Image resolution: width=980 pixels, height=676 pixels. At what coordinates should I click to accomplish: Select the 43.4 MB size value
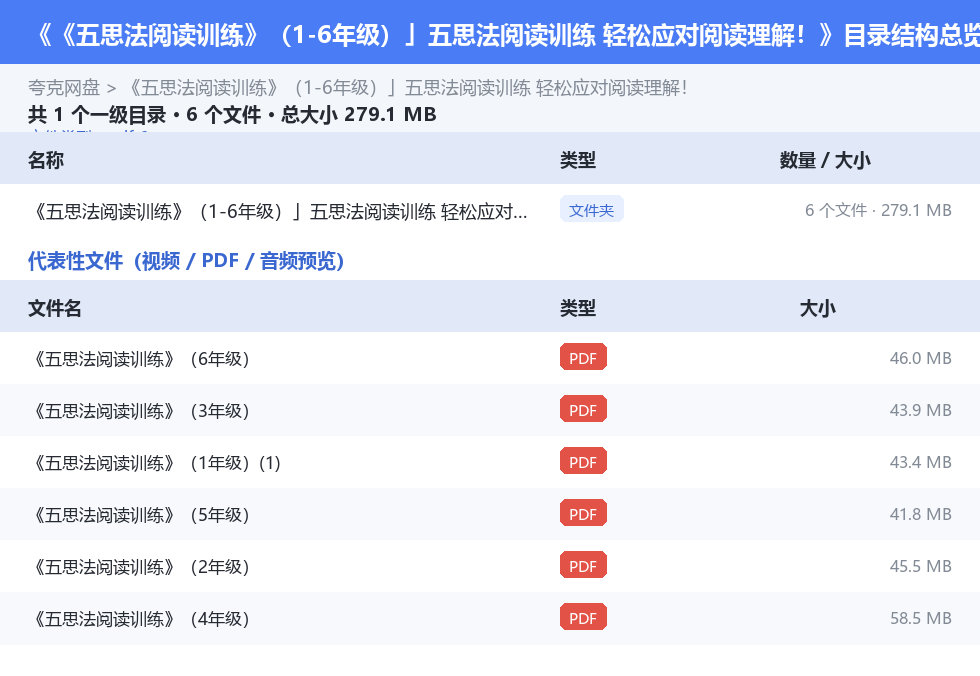[x=920, y=462]
